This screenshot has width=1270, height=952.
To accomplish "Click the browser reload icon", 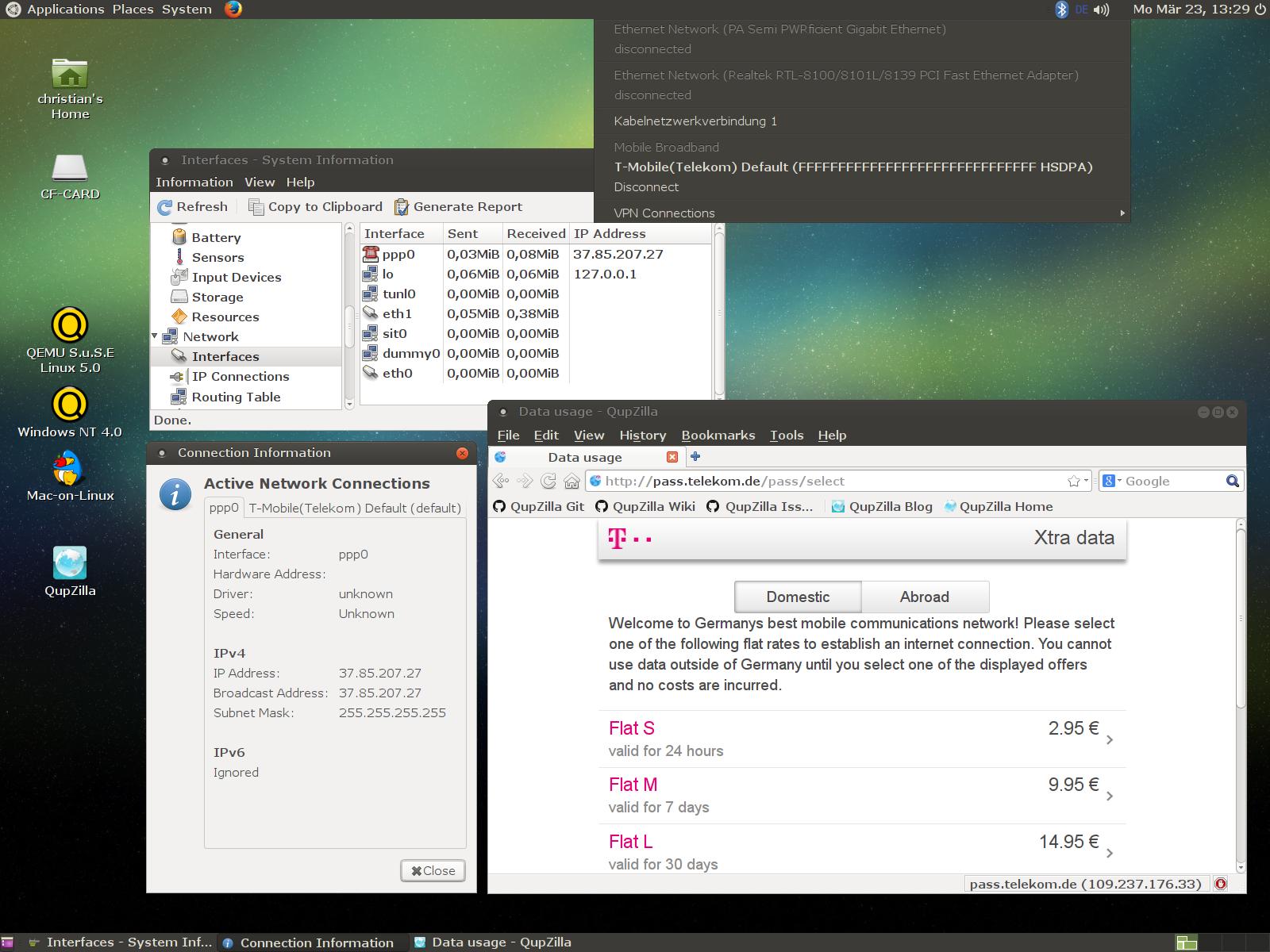I will [548, 481].
